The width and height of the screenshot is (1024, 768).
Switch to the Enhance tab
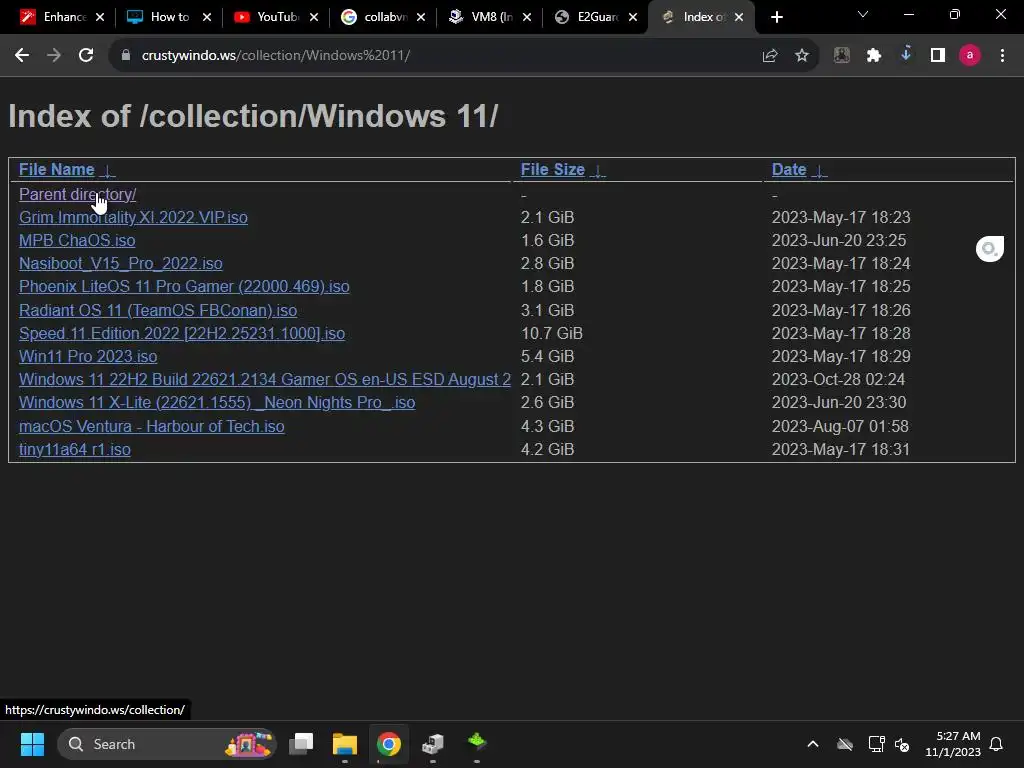pyautogui.click(x=55, y=17)
